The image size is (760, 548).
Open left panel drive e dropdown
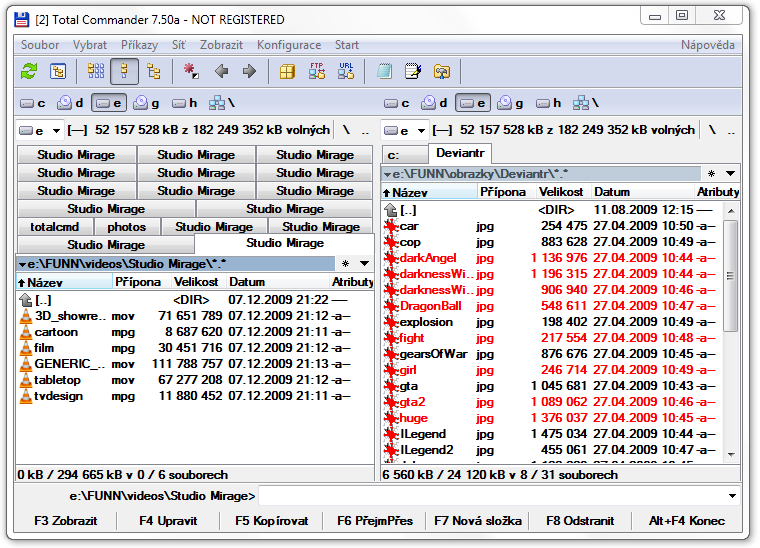[x=40, y=130]
